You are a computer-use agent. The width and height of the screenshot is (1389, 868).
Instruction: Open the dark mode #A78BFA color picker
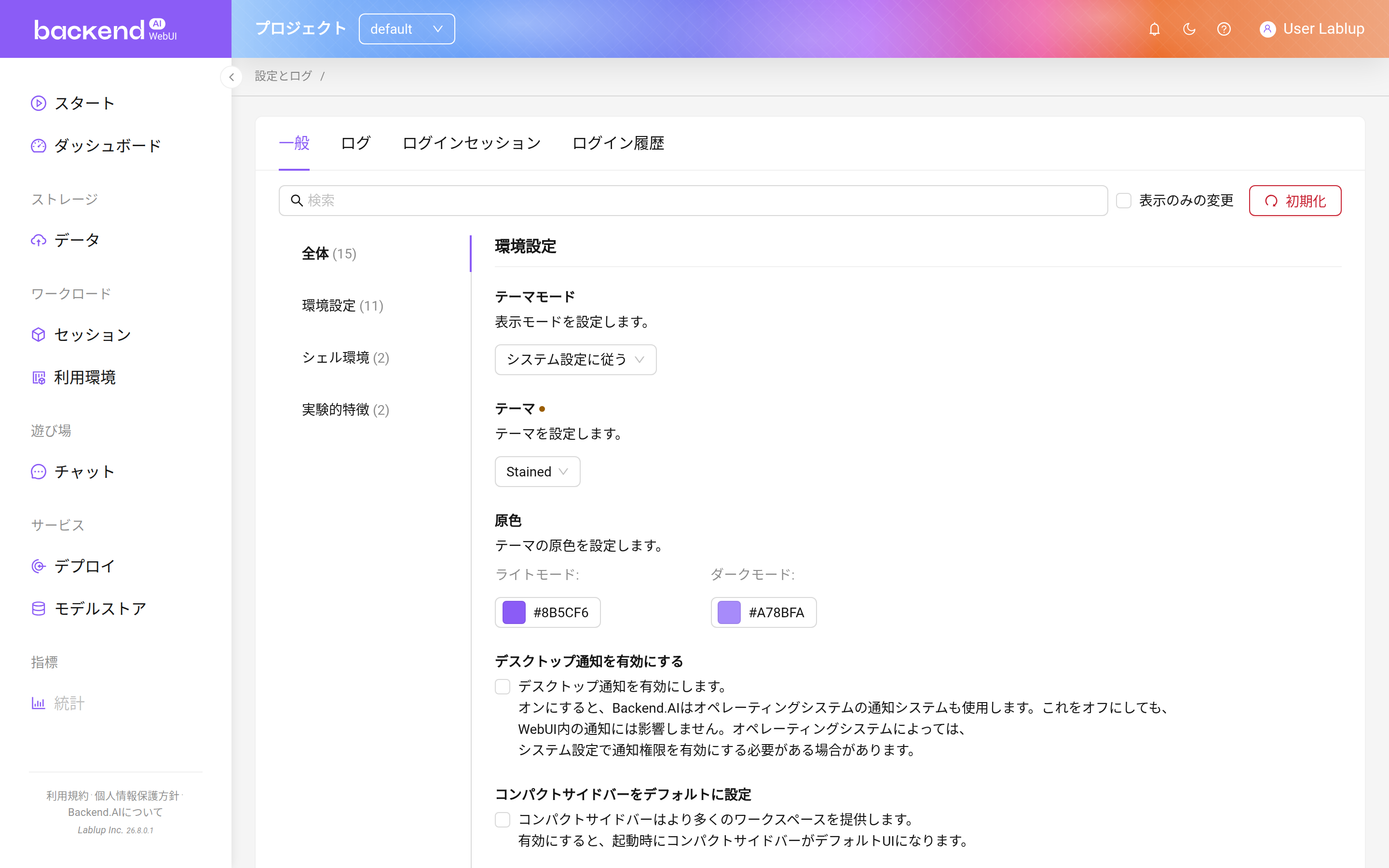click(763, 612)
